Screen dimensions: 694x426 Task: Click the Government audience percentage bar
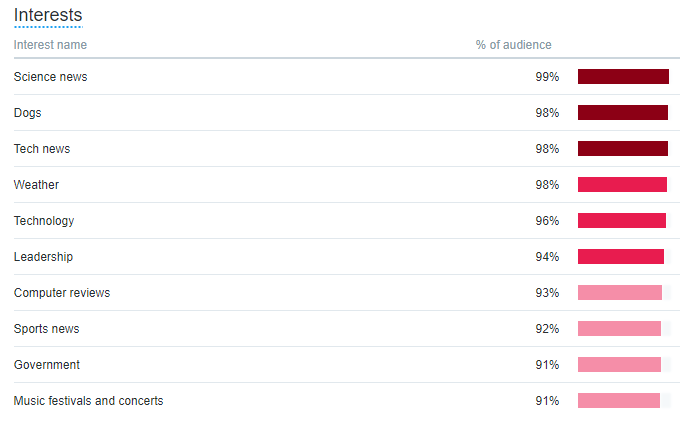(x=619, y=365)
